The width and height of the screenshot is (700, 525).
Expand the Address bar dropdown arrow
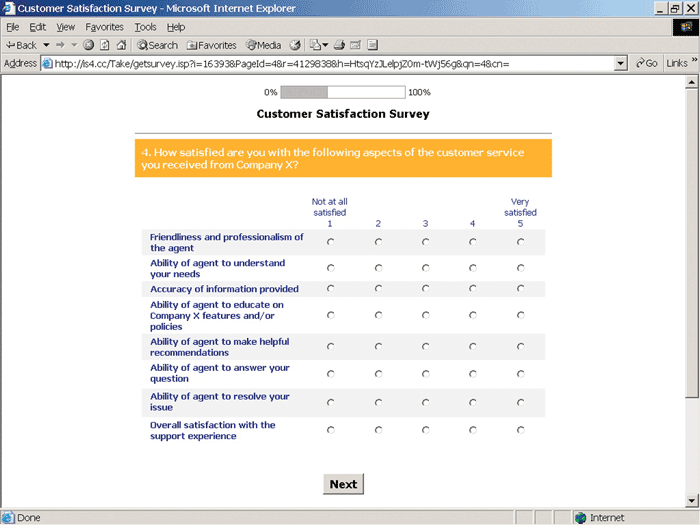pyautogui.click(x=621, y=63)
